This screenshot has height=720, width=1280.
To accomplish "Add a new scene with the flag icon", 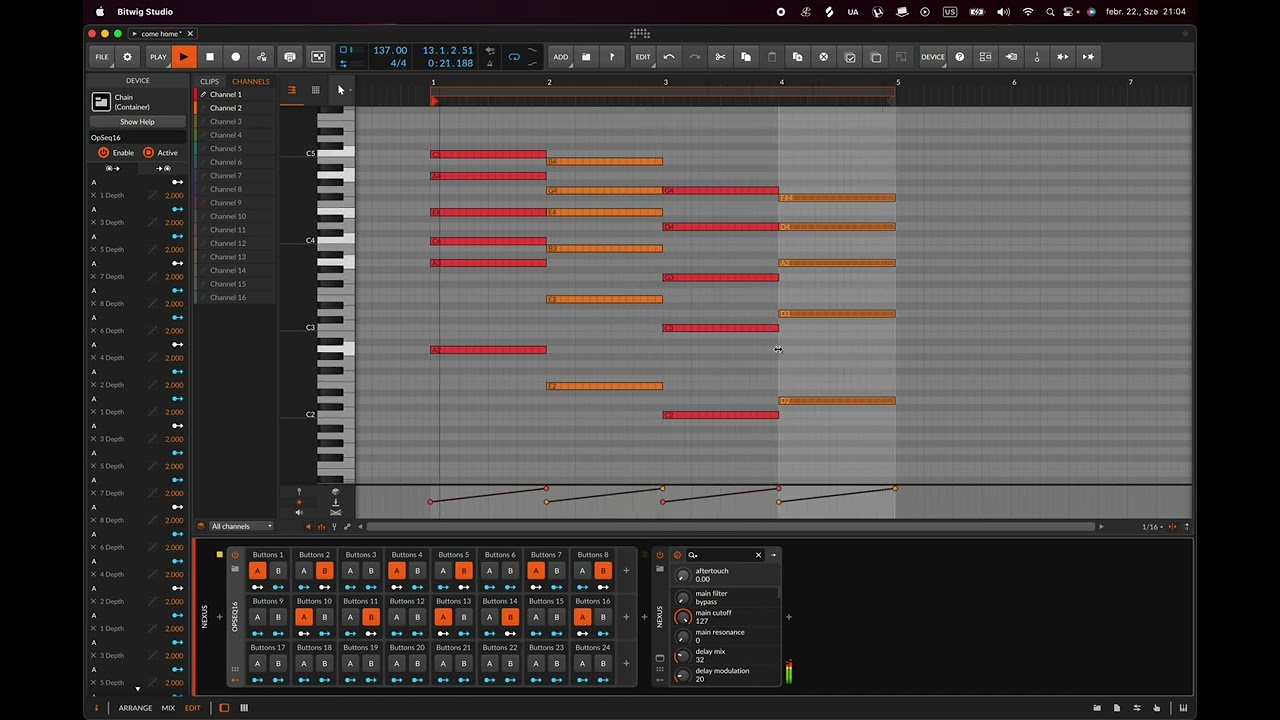I will [x=612, y=57].
